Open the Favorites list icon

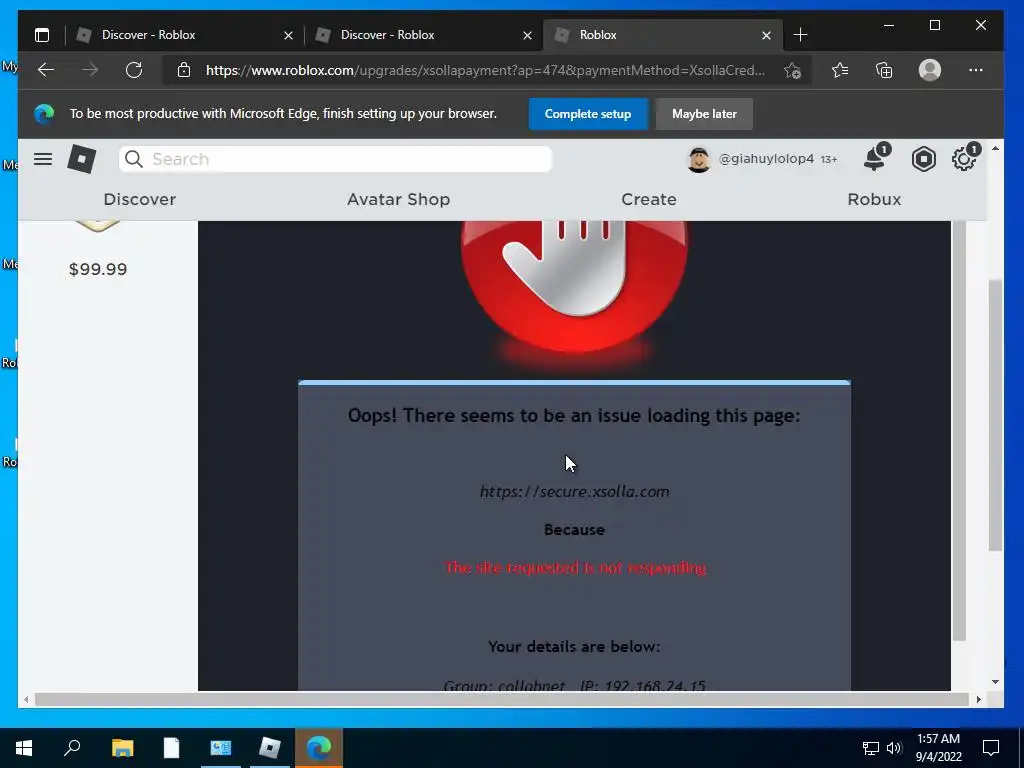[840, 70]
